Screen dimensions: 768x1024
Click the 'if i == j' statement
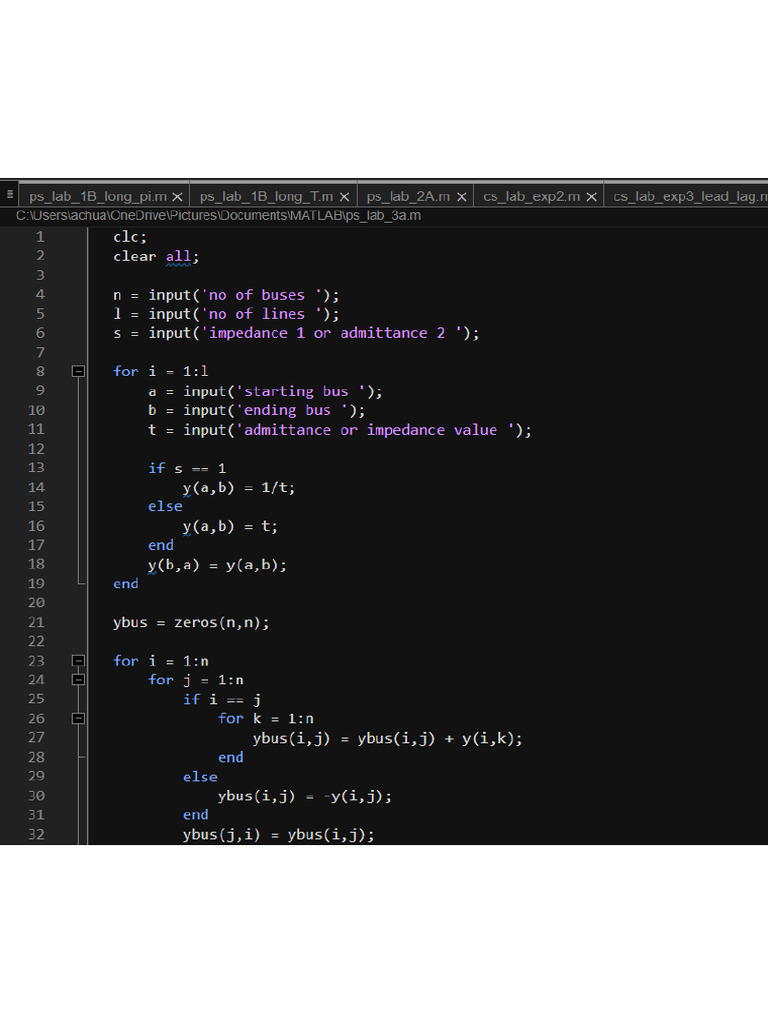pos(222,699)
